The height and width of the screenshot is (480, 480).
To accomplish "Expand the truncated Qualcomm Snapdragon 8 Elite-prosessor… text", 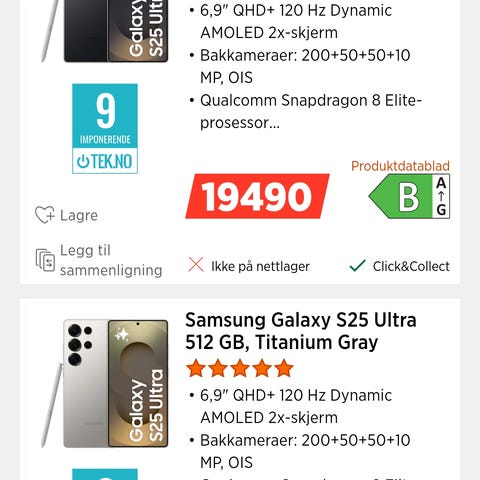I will point(311,112).
